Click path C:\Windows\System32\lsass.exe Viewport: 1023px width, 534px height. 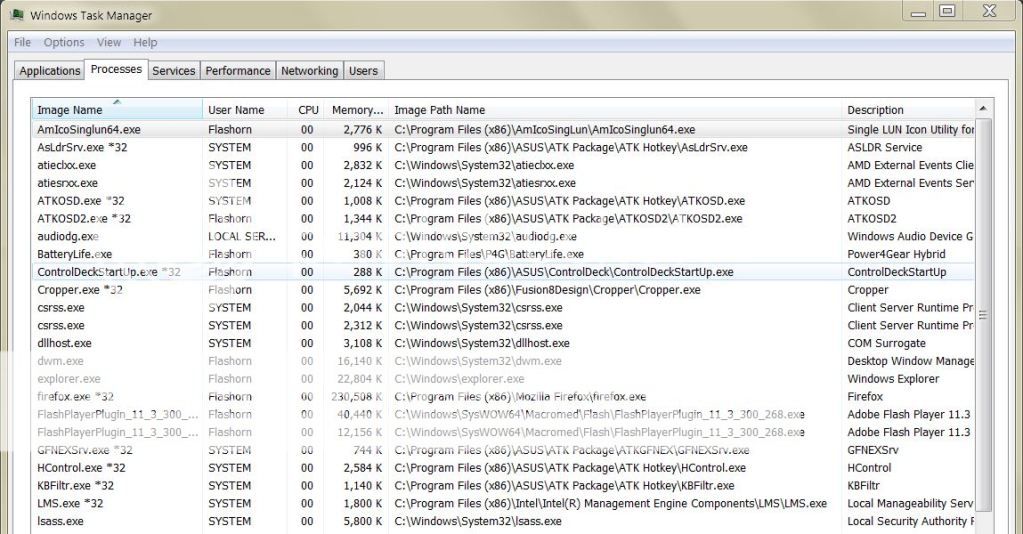pos(478,521)
